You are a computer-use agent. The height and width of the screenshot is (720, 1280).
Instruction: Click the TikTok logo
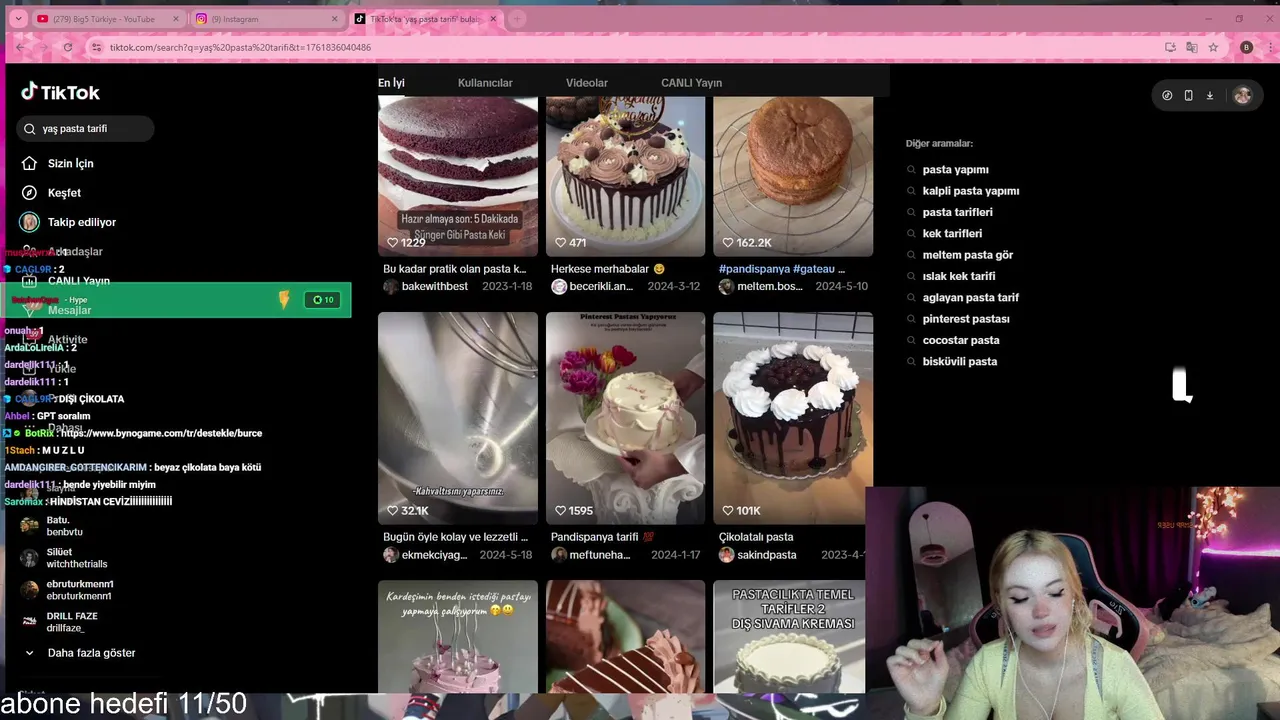pos(61,92)
